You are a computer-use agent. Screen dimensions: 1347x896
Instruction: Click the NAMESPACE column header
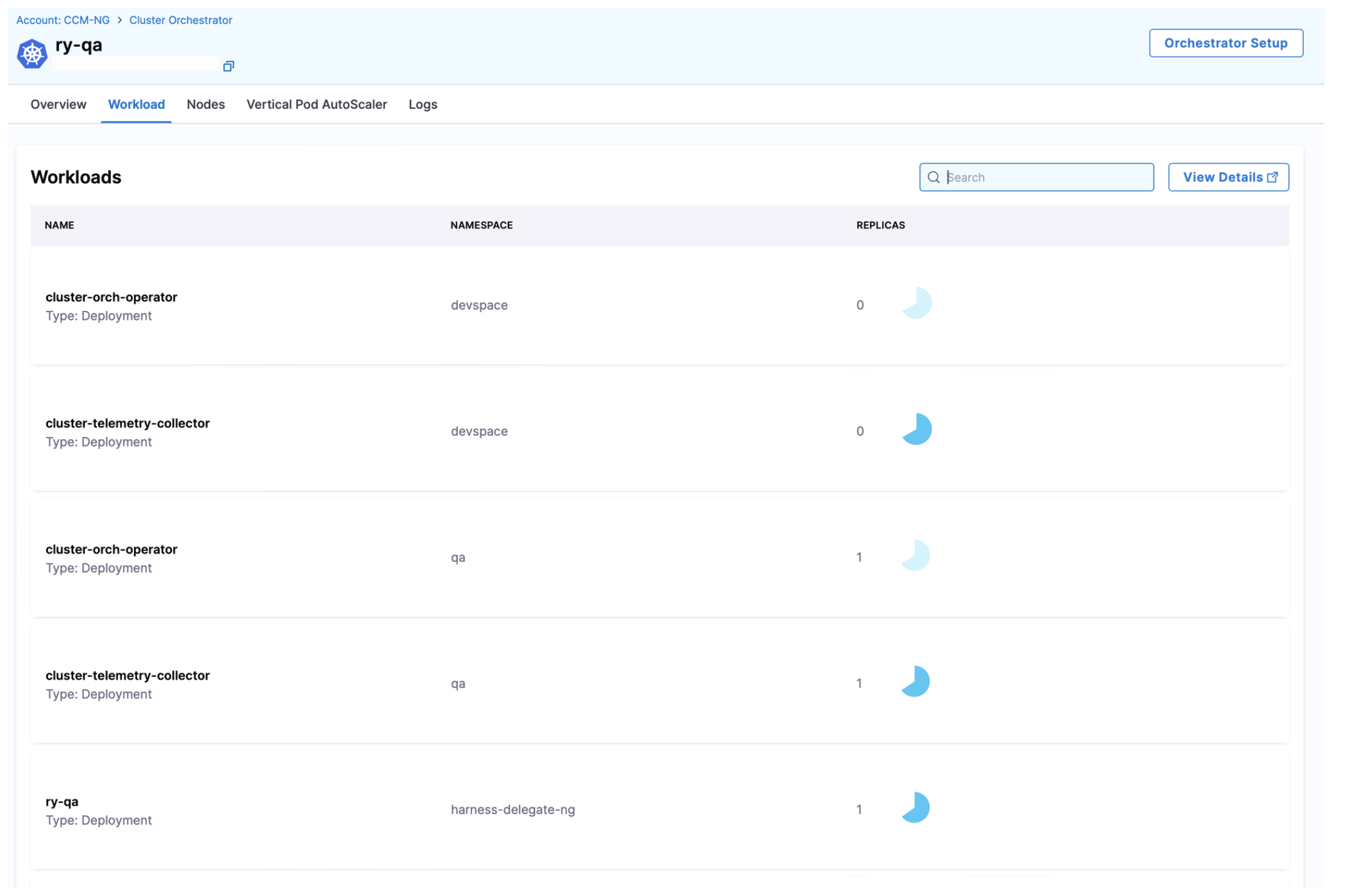point(481,225)
